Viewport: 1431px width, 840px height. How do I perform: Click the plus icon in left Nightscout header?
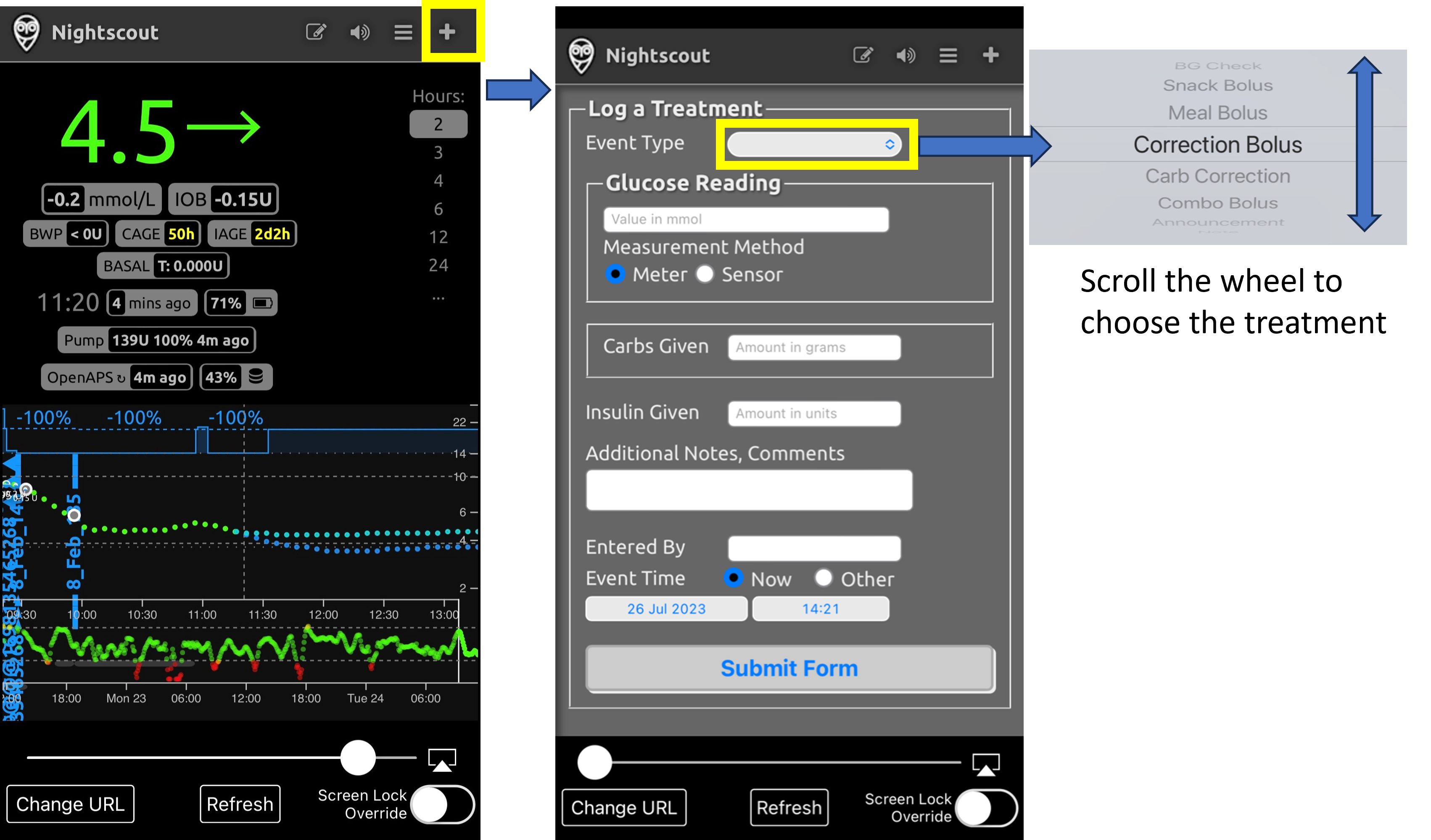tap(447, 32)
